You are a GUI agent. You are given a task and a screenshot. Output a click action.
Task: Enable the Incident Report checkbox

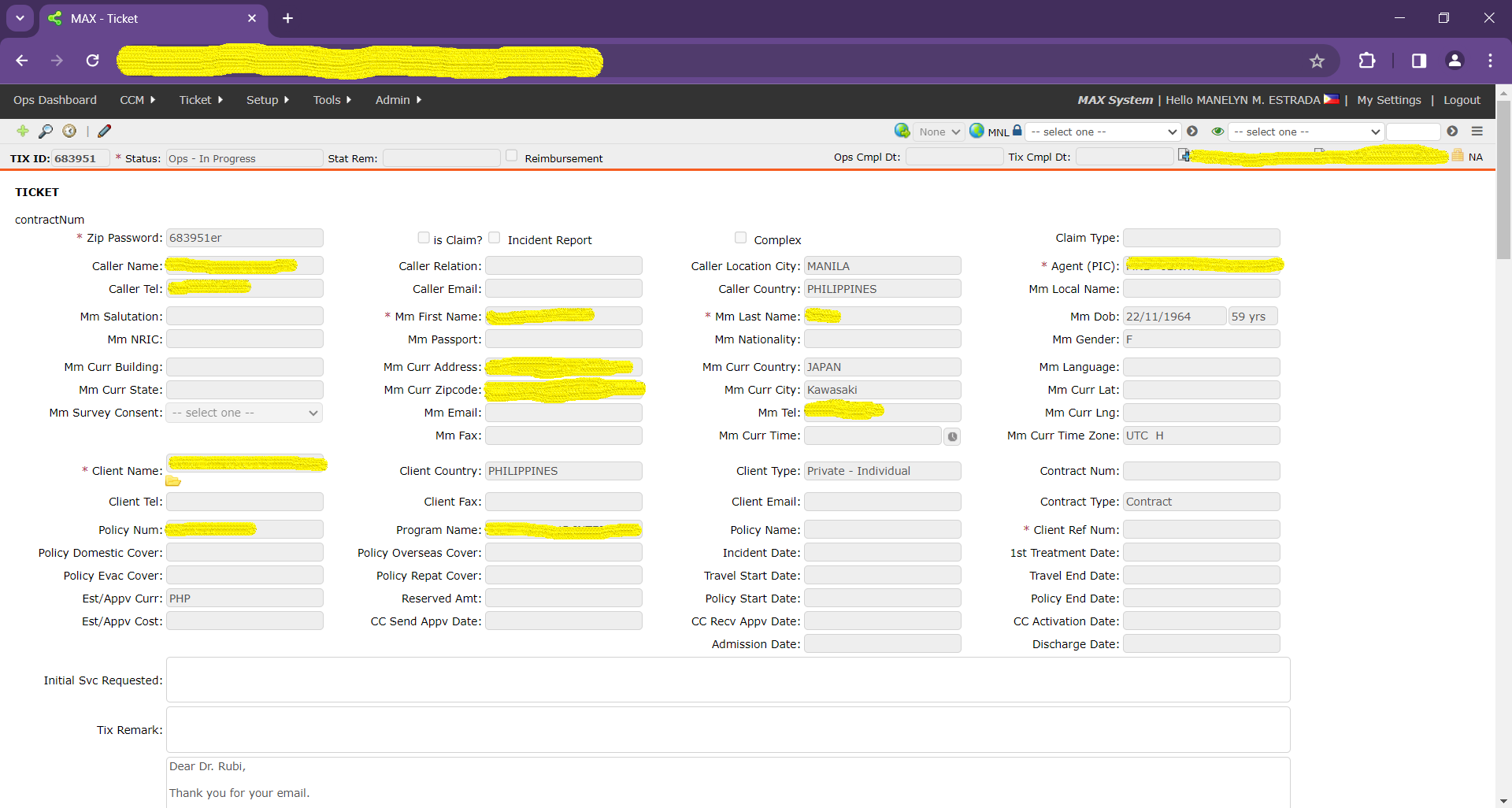[495, 238]
